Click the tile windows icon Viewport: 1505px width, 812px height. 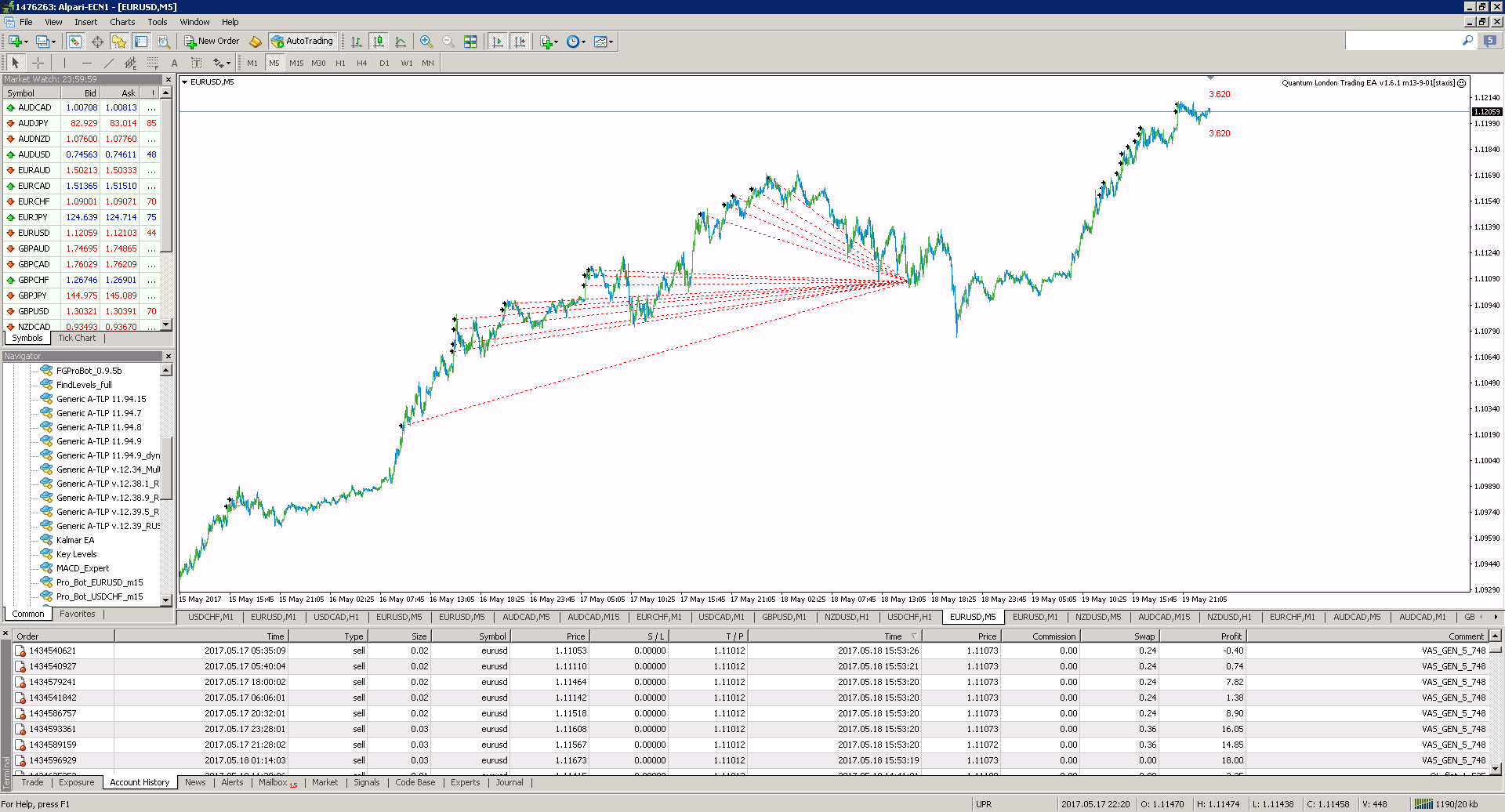pos(470,42)
